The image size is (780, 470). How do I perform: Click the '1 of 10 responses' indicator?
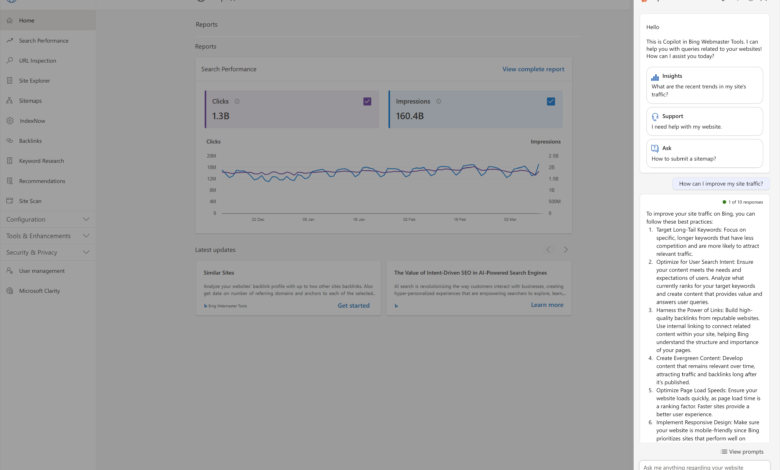pos(743,202)
